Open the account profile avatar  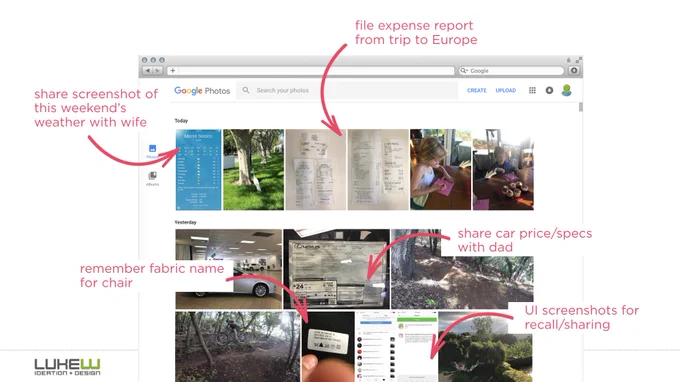tap(566, 90)
